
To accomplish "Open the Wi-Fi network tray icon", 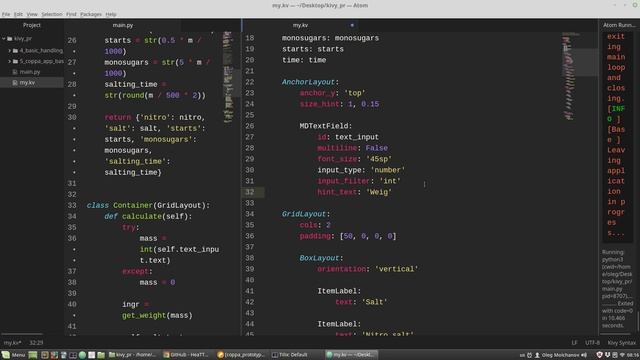I will click(x=622, y=355).
